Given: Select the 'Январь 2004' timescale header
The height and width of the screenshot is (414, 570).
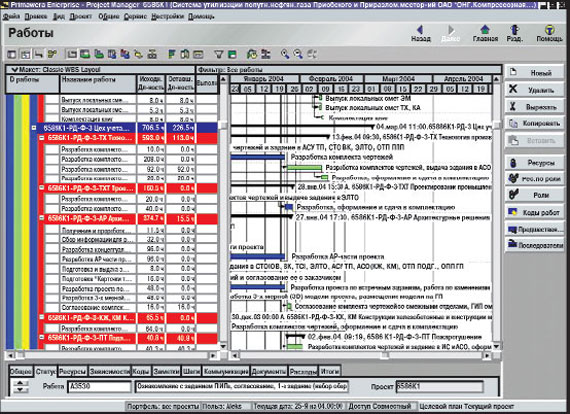Looking at the screenshot, I should (x=264, y=79).
